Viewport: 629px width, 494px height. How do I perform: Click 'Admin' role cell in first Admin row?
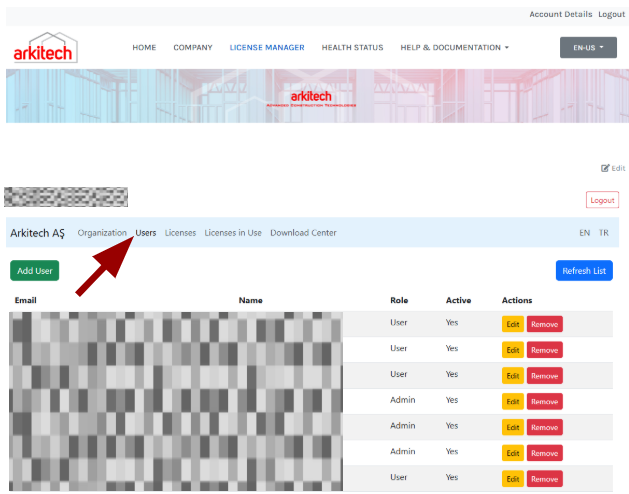[x=402, y=400]
